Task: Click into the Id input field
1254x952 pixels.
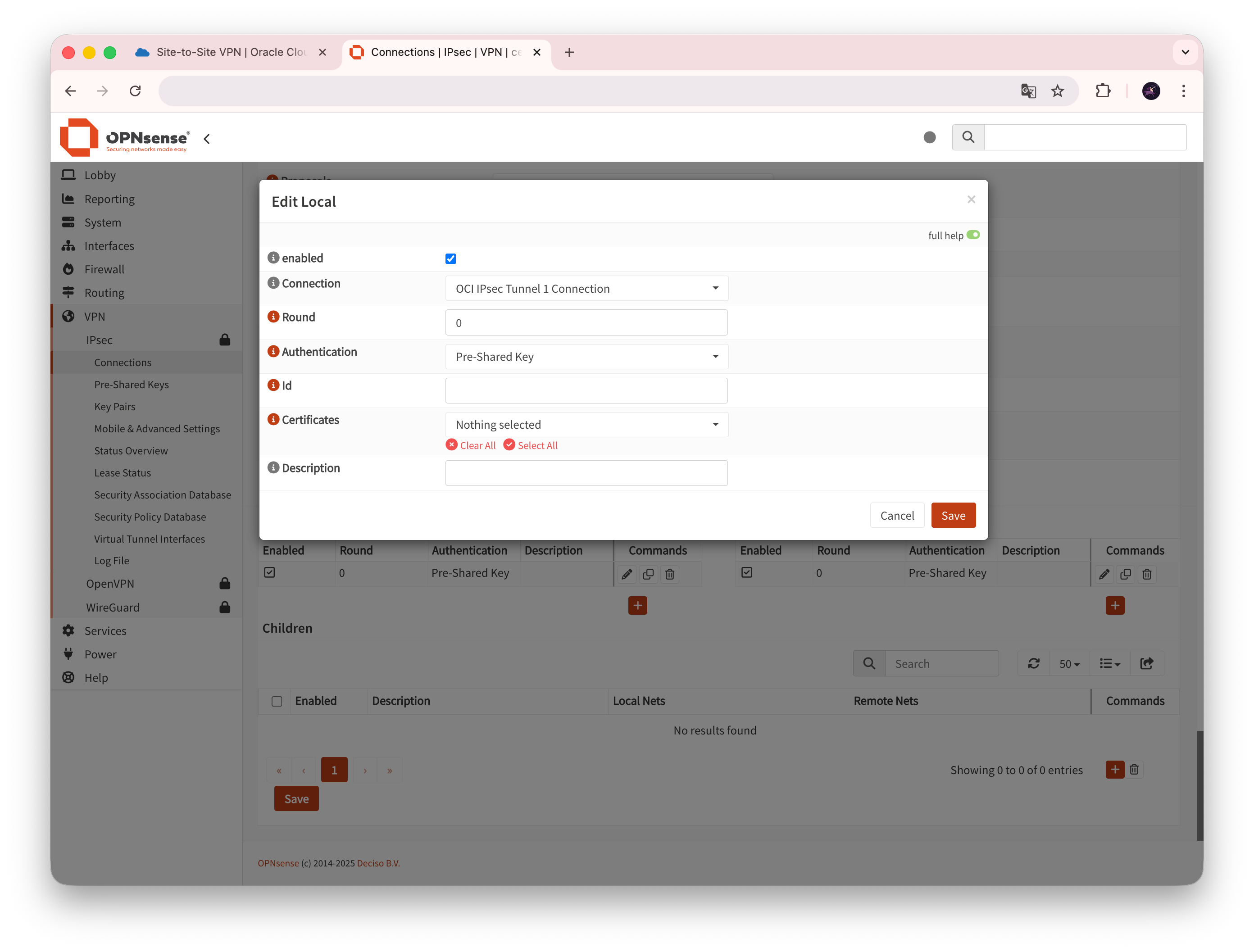Action: pyautogui.click(x=586, y=390)
